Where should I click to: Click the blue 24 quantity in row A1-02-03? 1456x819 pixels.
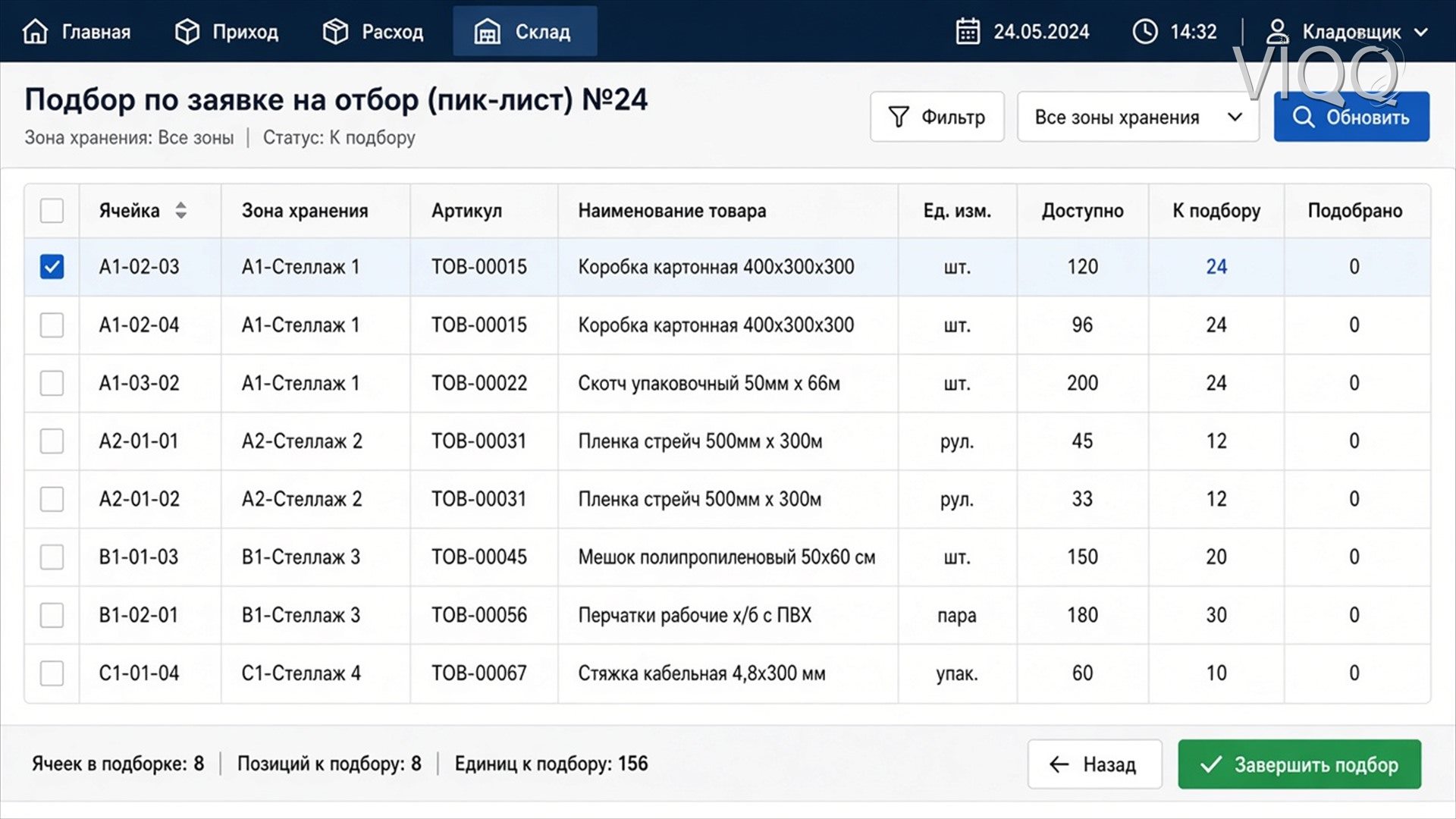[1216, 267]
